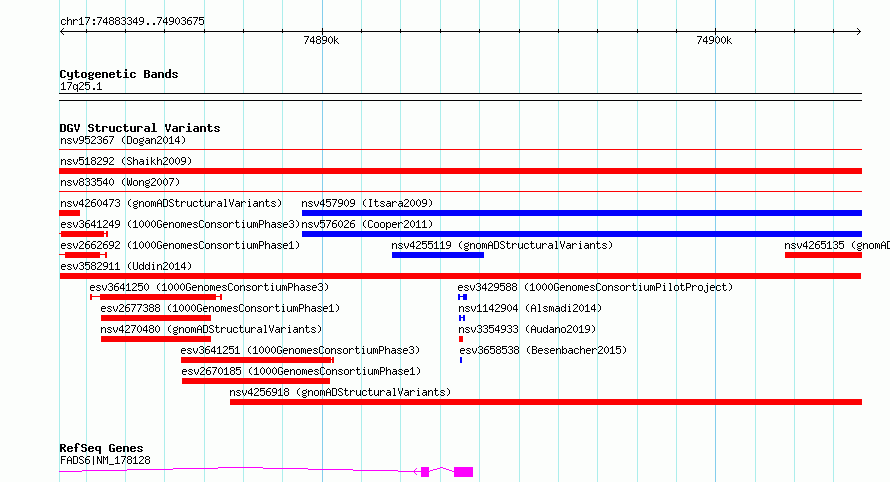Click the long red bar of nsv4256918
Viewport: 890px width, 482px height.
pos(545,402)
